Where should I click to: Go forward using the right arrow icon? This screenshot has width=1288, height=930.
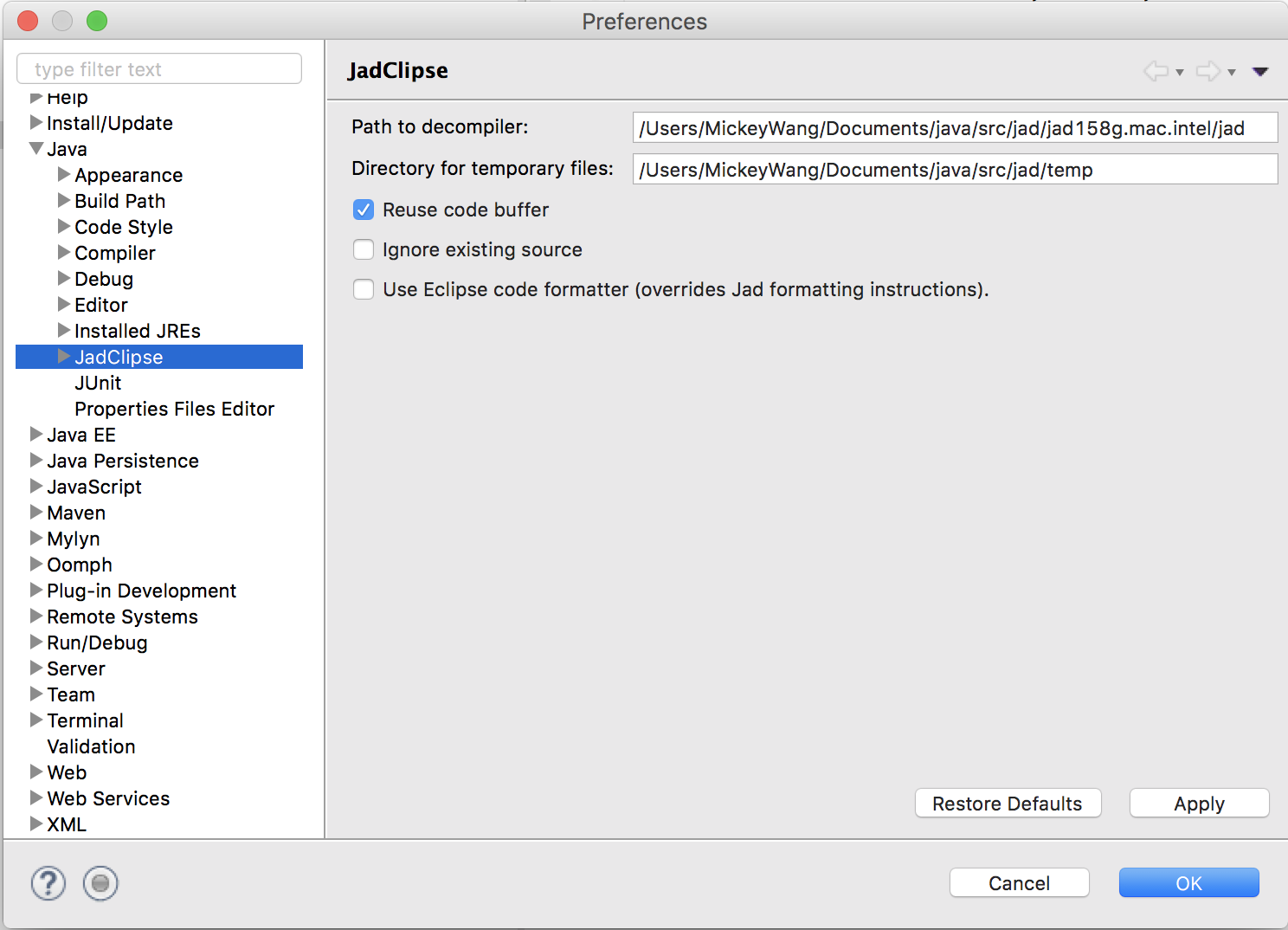(1207, 71)
